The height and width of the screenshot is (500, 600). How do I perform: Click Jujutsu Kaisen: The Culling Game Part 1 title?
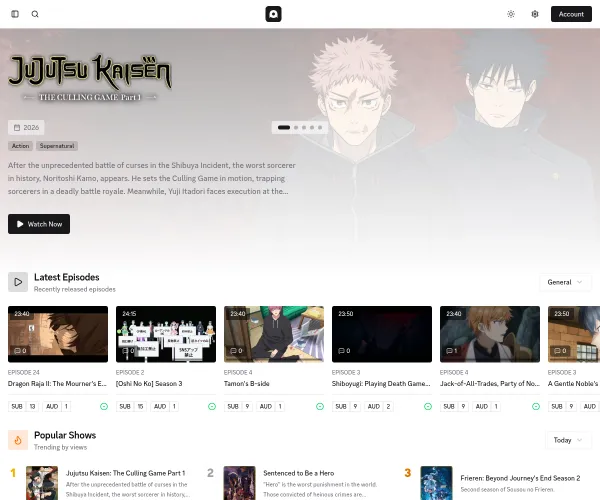[126, 473]
